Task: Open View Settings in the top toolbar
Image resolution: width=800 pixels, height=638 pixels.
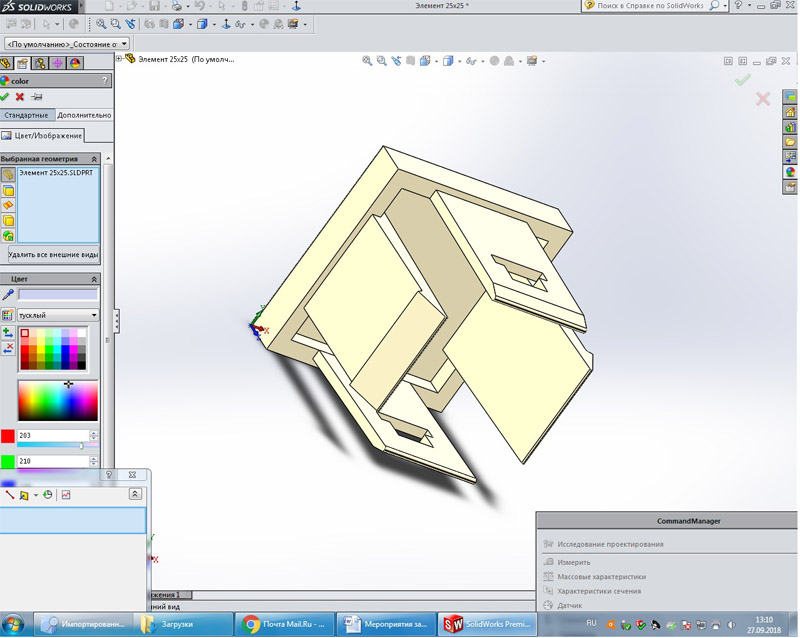Action: pyautogui.click(x=293, y=23)
